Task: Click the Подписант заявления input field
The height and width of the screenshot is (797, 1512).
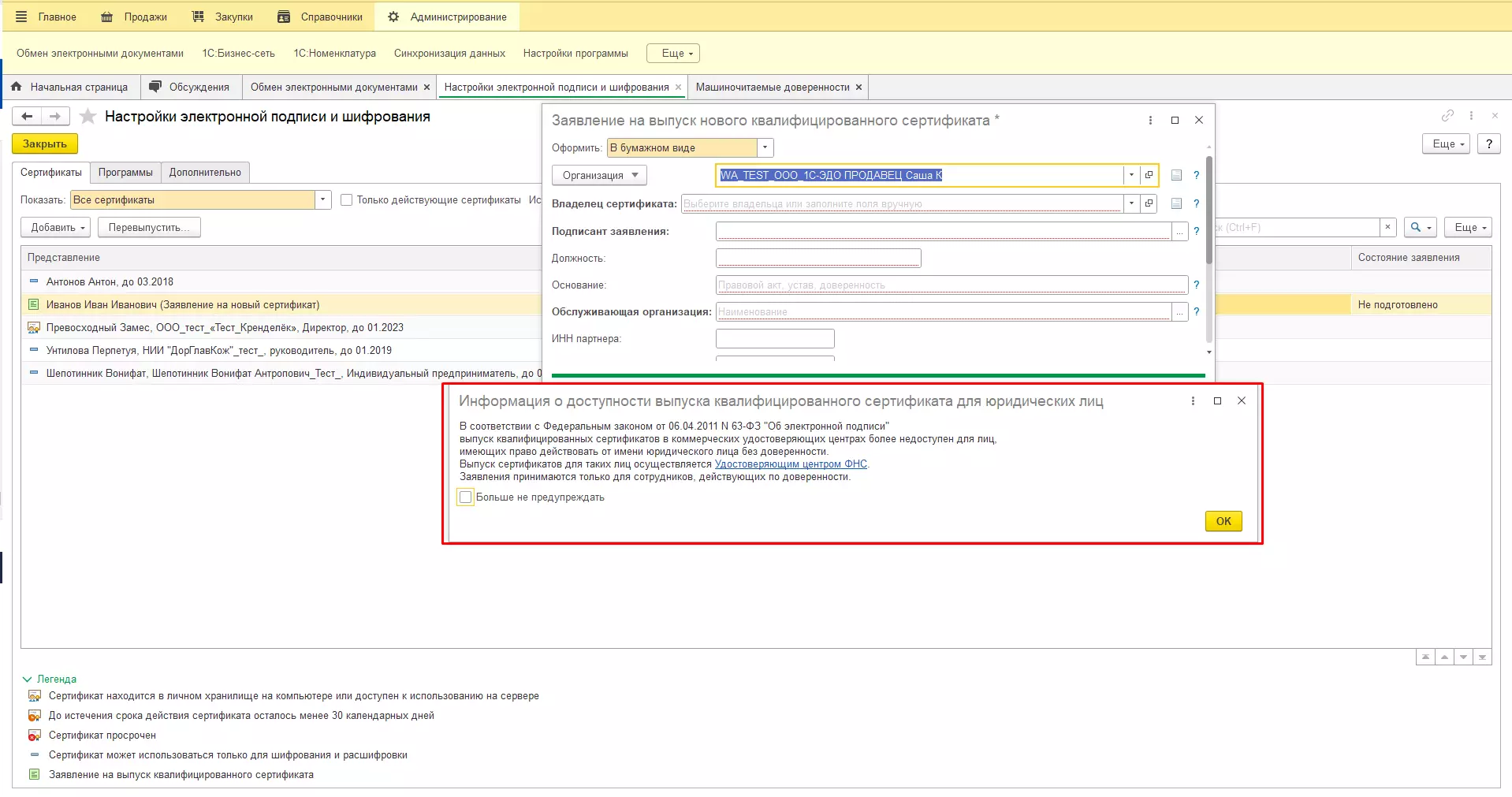Action: (943, 232)
